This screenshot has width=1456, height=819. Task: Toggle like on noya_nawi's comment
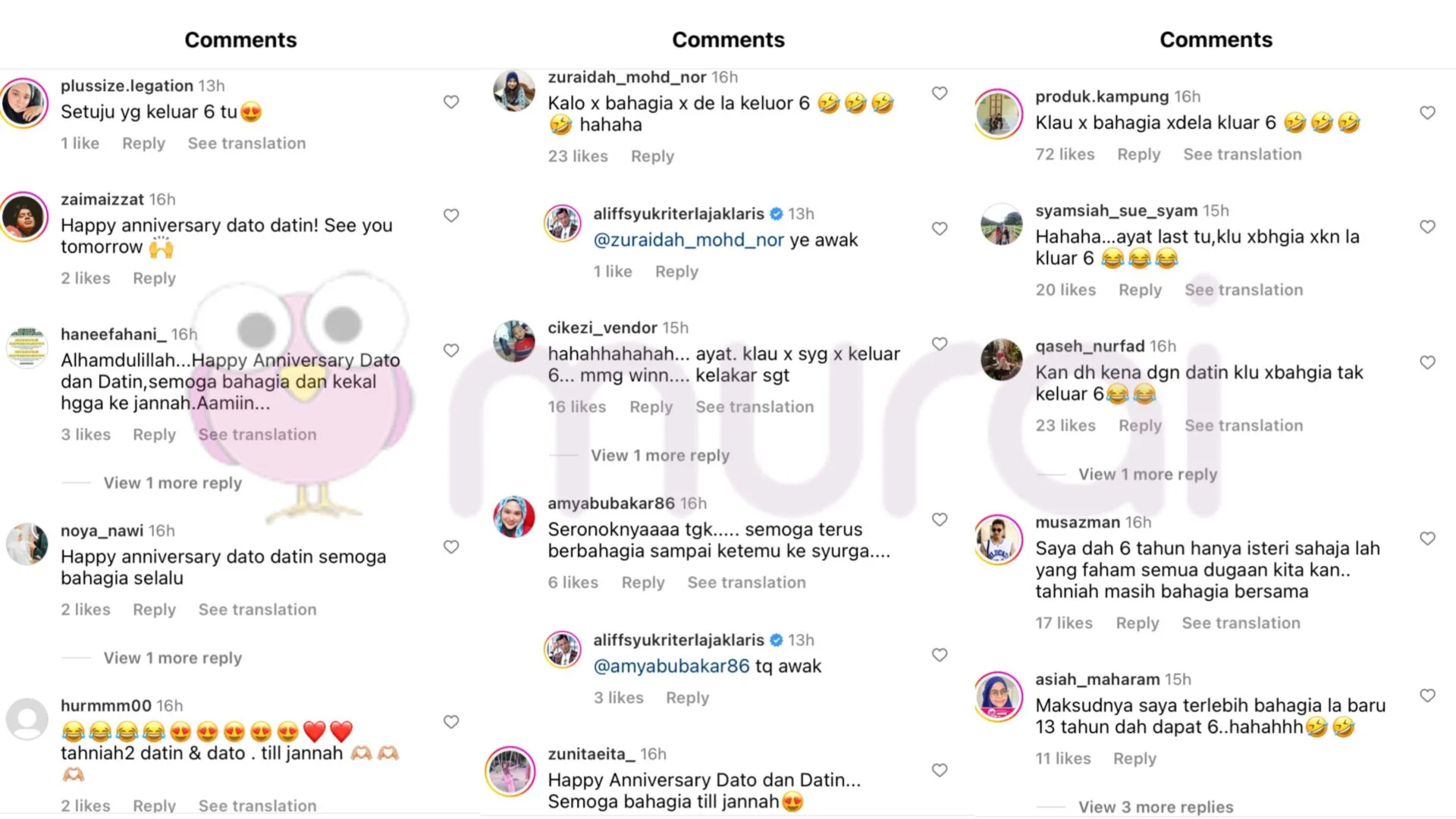point(451,547)
